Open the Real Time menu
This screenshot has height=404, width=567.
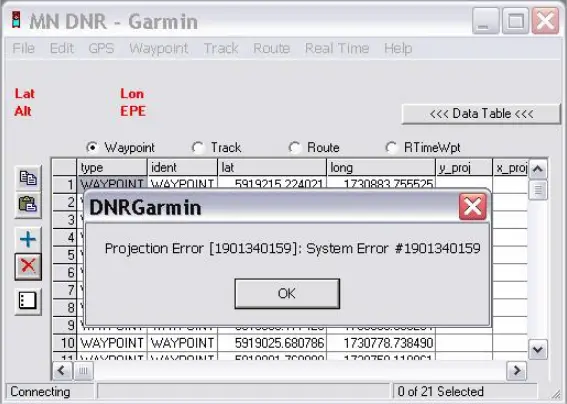[337, 48]
